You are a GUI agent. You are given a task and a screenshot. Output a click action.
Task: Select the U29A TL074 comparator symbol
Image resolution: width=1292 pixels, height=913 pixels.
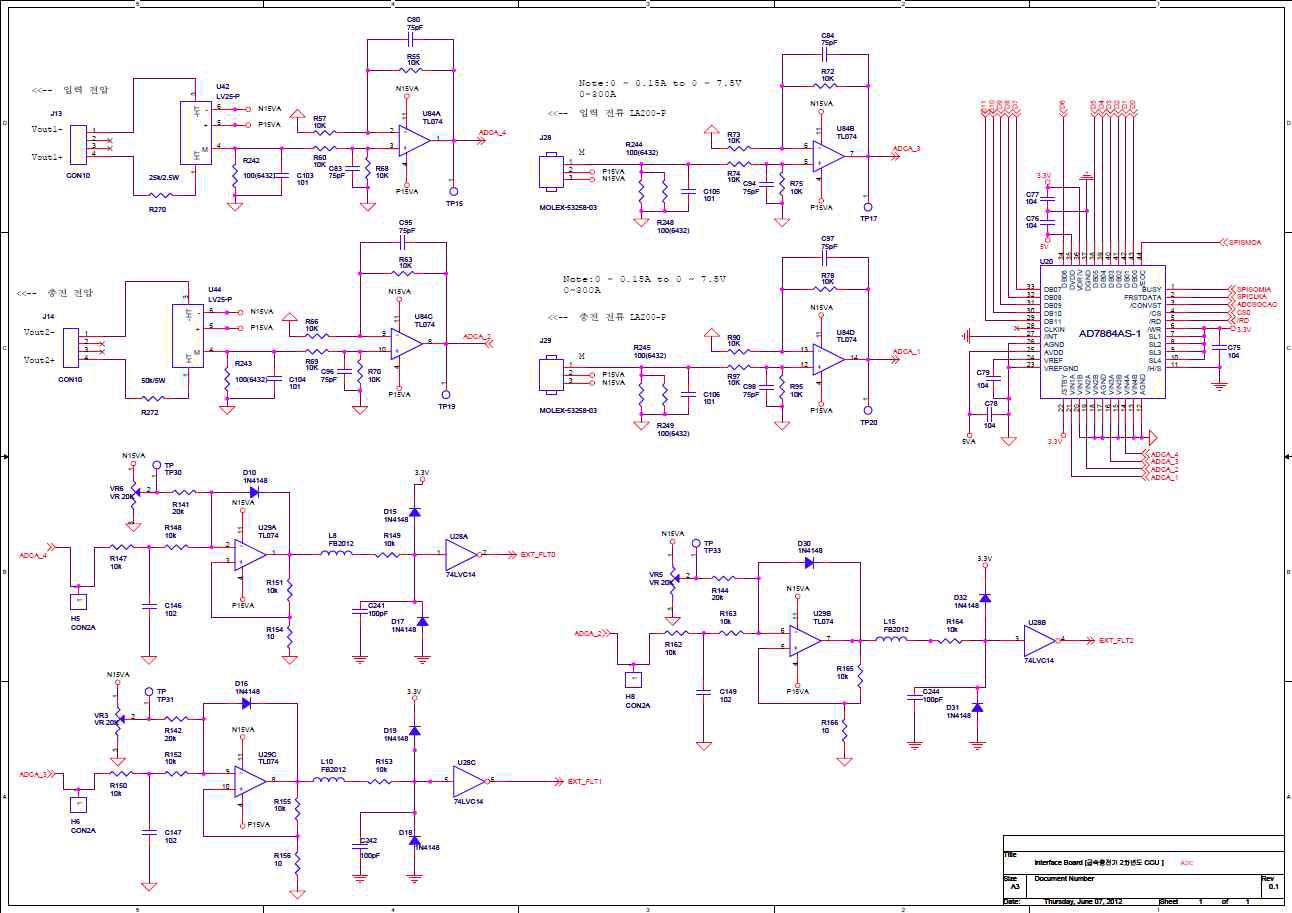click(250, 553)
